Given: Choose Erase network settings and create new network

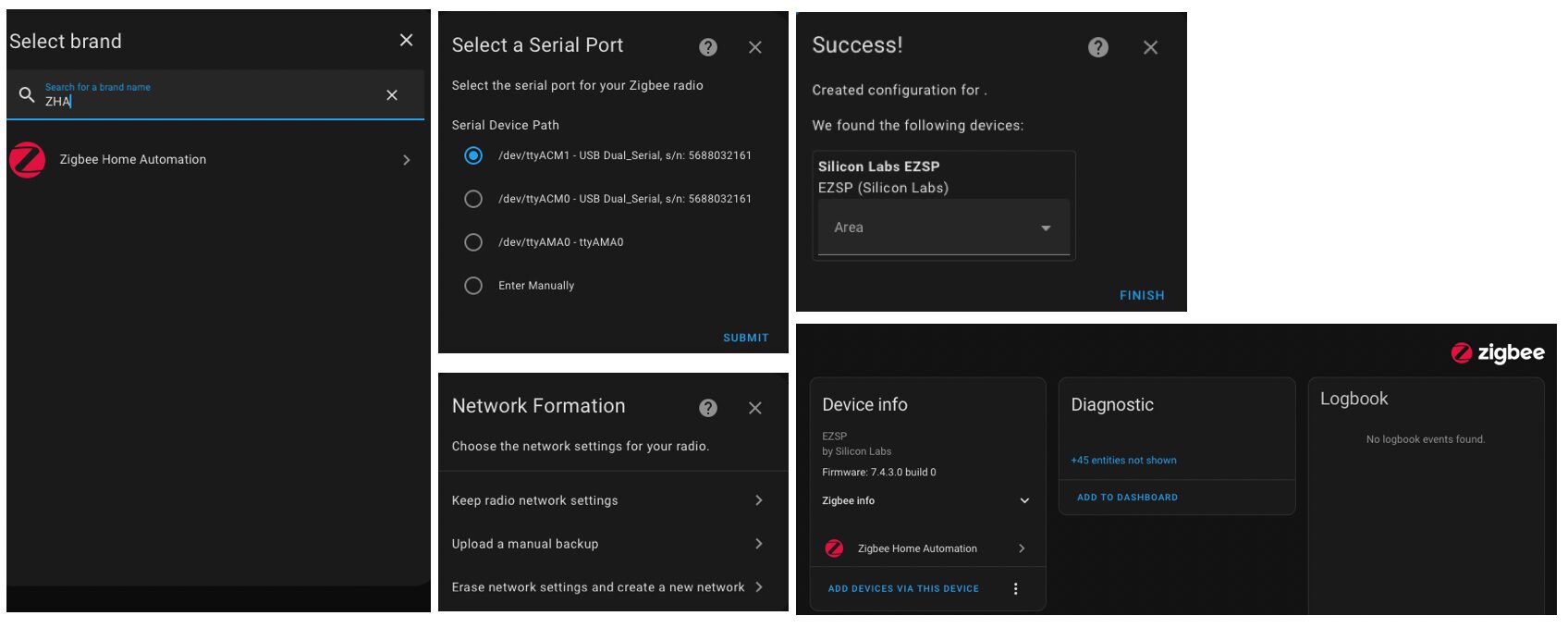Looking at the screenshot, I should 613,587.
